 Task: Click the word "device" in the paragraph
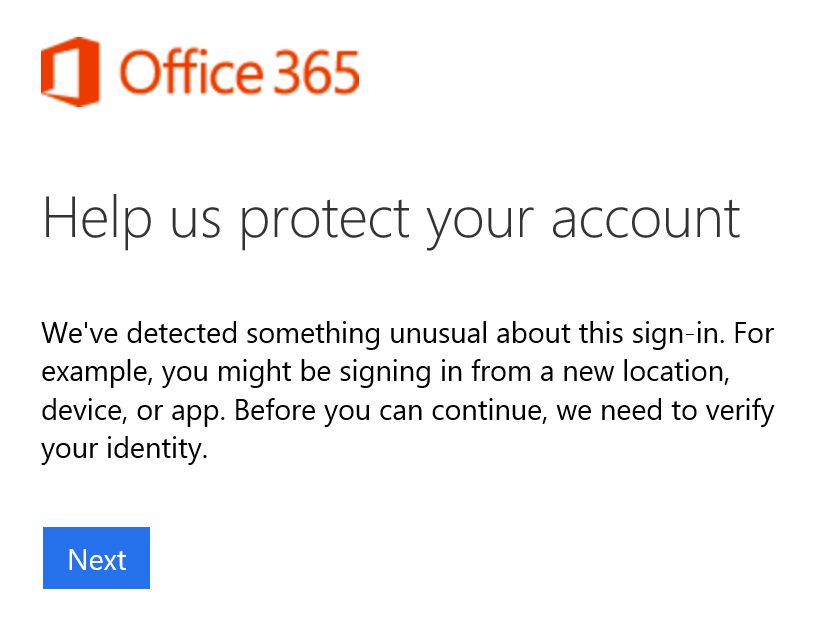[x=76, y=410]
